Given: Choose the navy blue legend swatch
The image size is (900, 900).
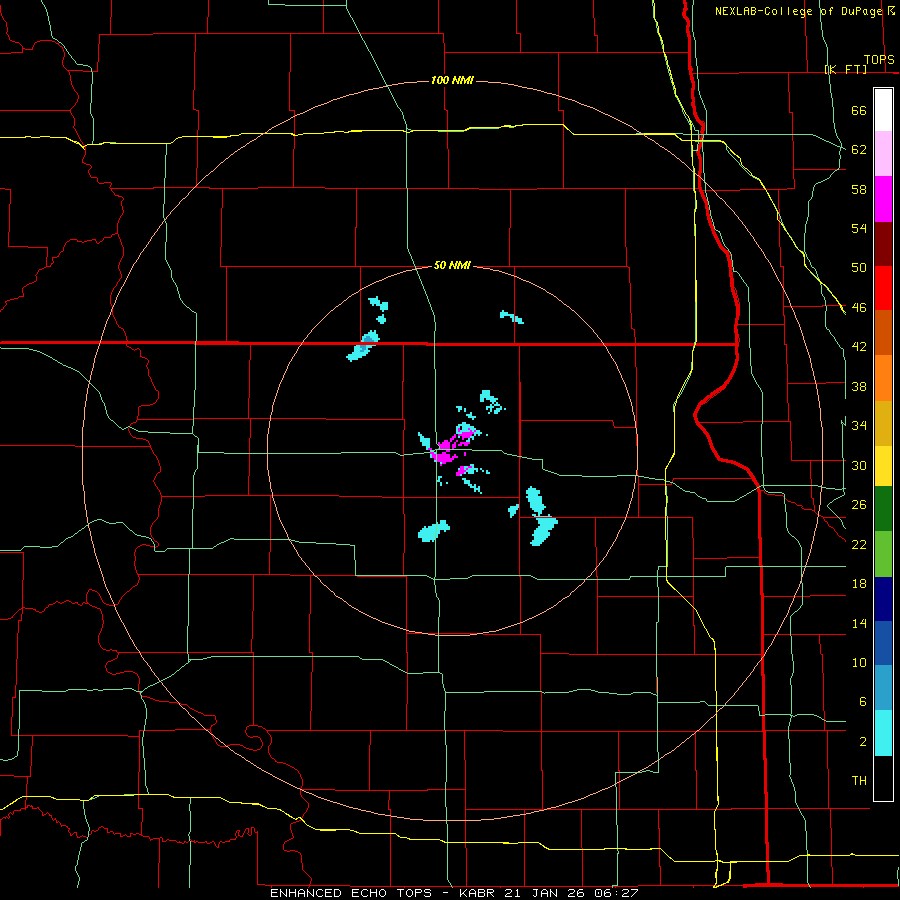Looking at the screenshot, I should coord(883,599).
